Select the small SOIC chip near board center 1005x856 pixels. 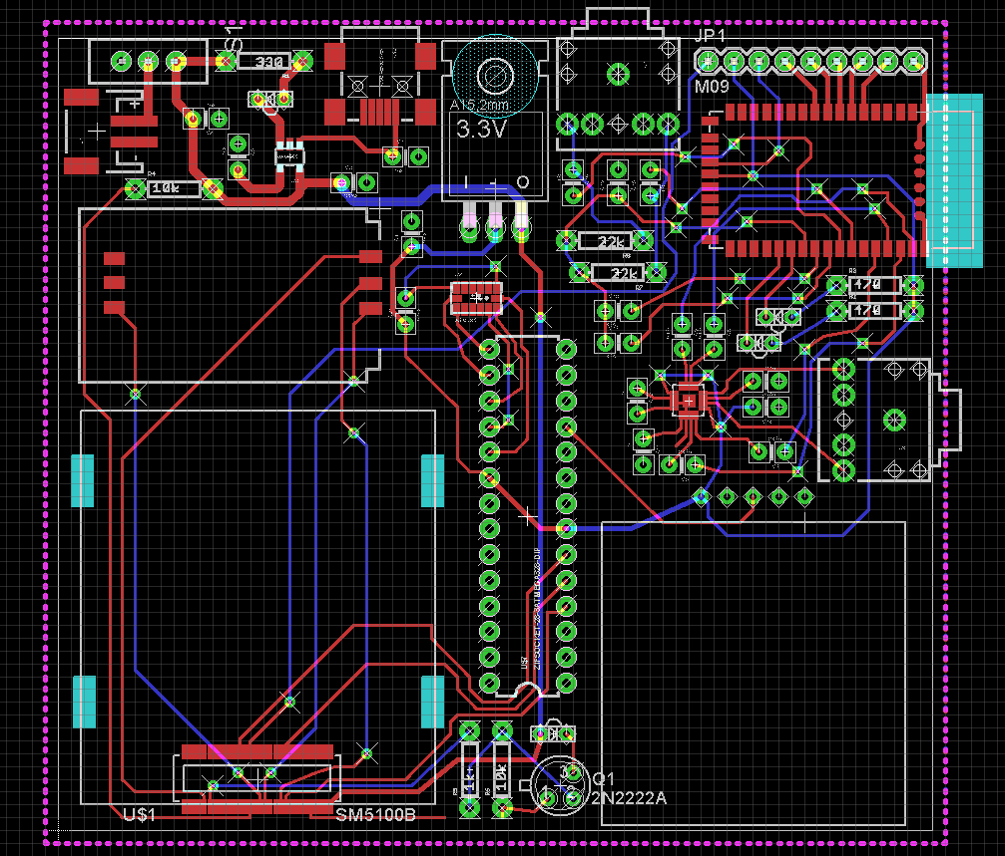click(x=477, y=298)
